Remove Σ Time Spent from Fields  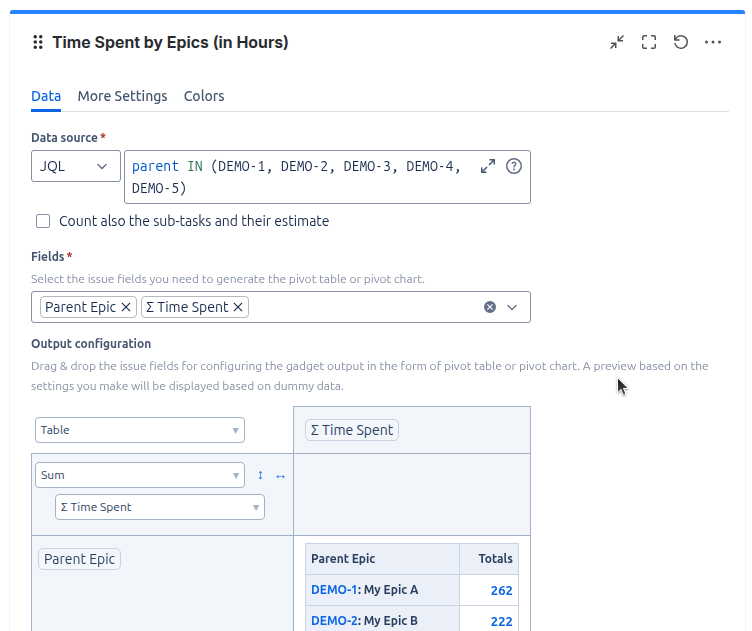pos(238,307)
